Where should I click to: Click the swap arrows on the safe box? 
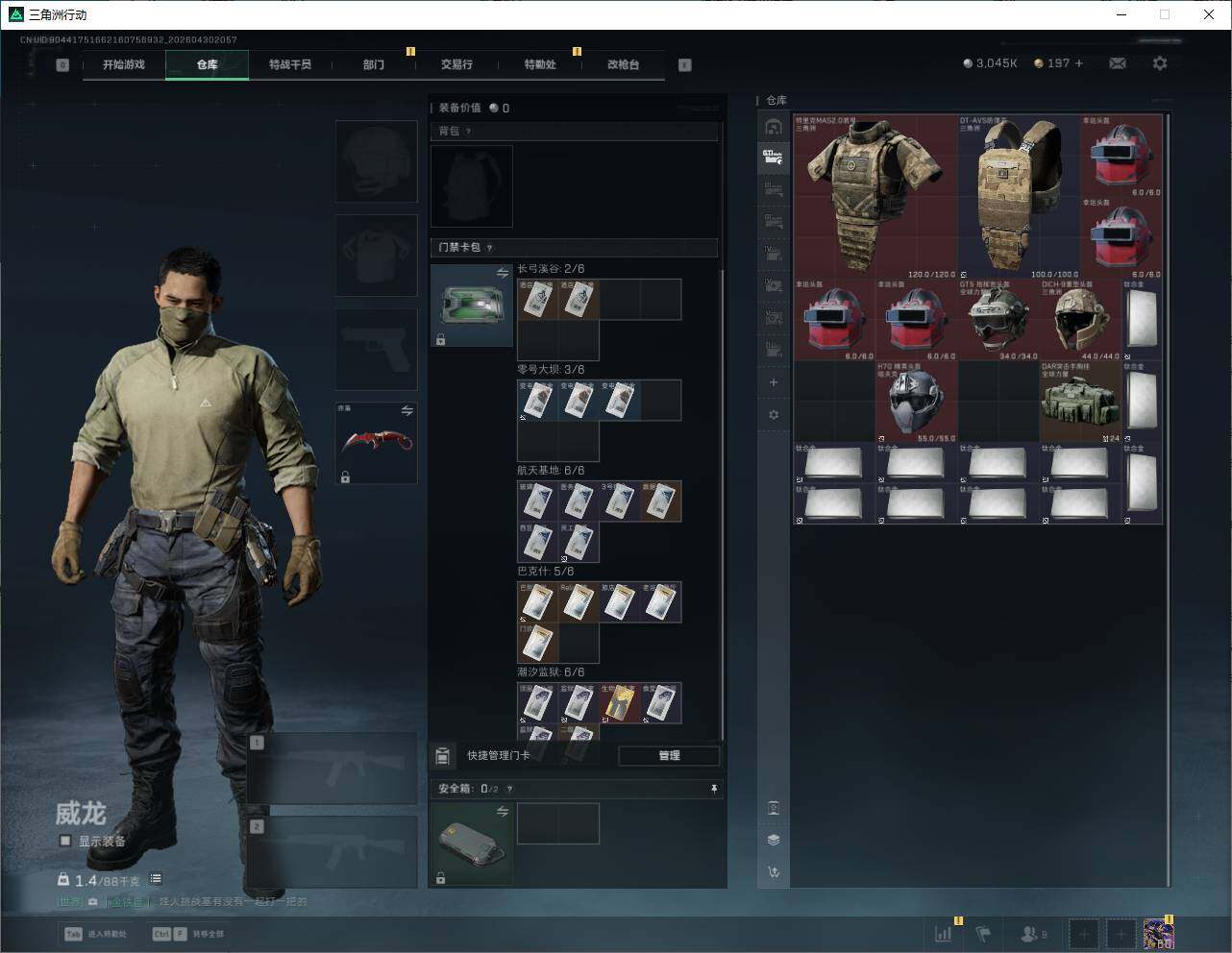pos(503,812)
